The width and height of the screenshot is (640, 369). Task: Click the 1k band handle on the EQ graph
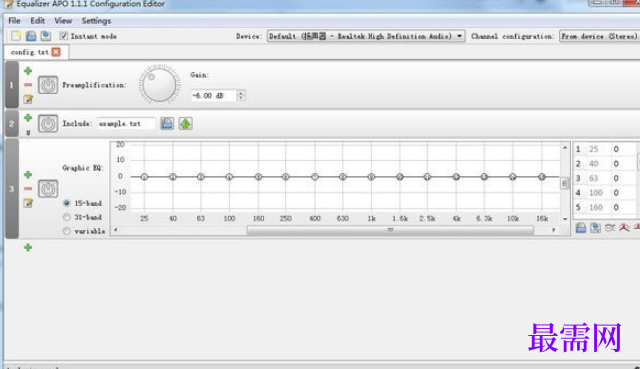coord(371,177)
